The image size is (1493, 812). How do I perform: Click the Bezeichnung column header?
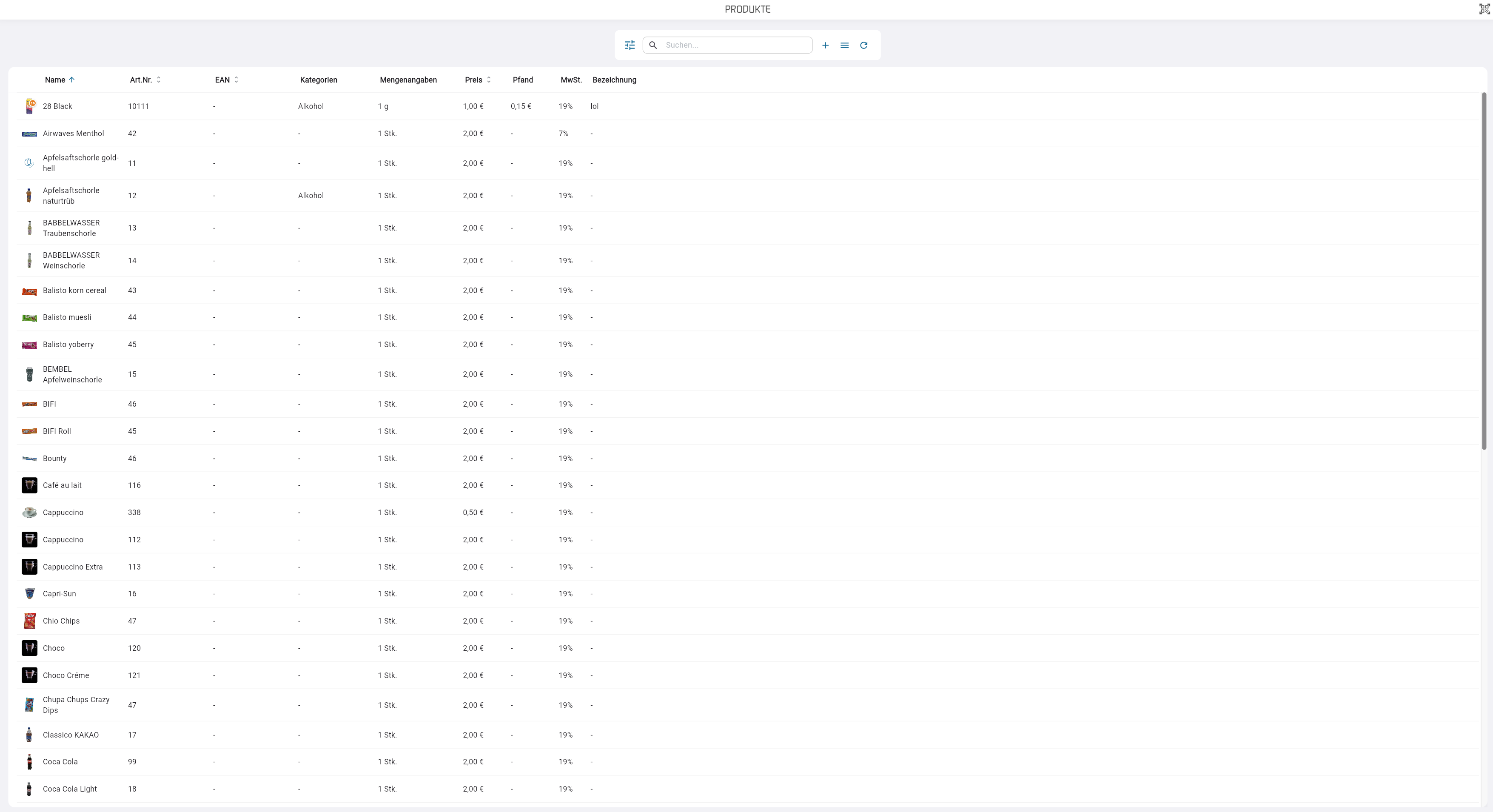pos(614,80)
